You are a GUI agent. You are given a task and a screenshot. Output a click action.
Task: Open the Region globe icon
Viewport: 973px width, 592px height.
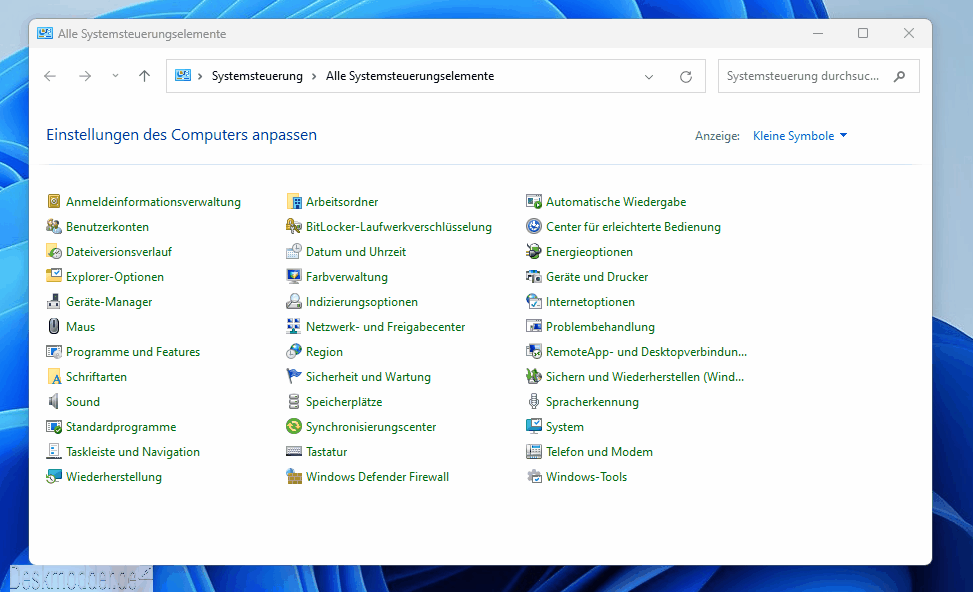(x=294, y=351)
